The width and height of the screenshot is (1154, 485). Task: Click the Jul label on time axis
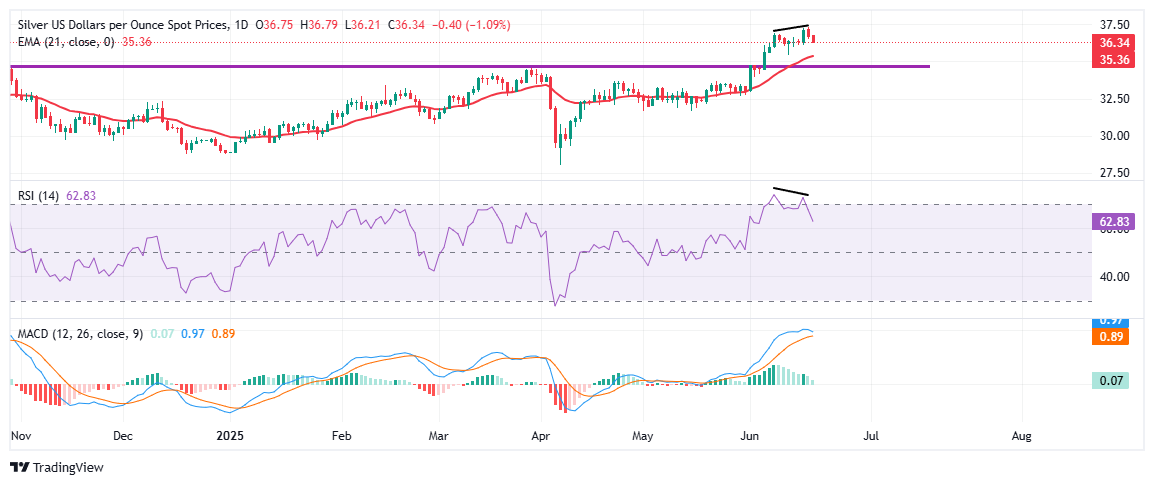coord(871,436)
